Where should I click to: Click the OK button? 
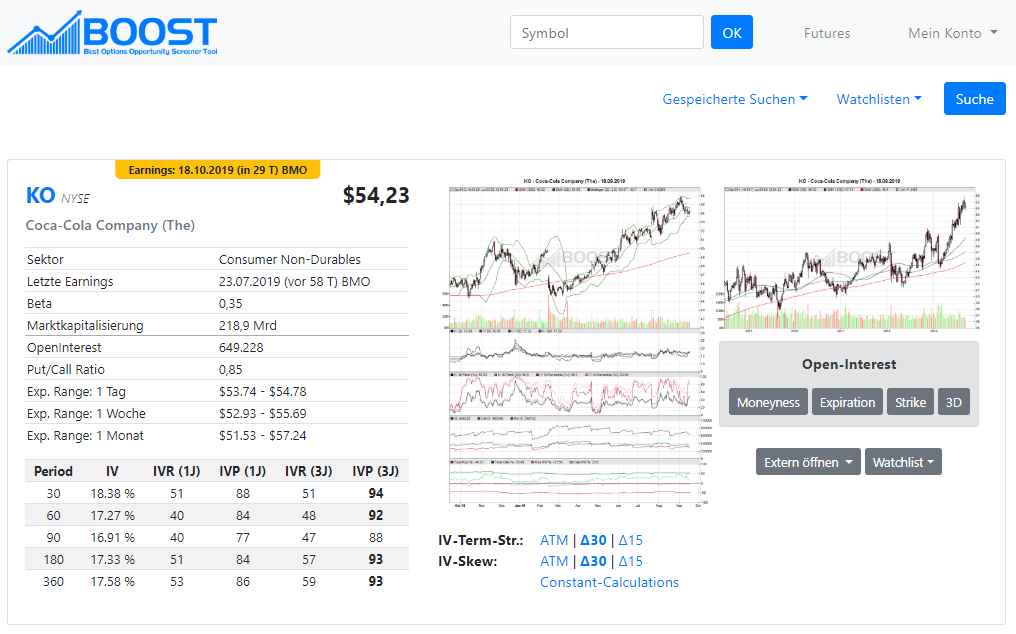click(x=732, y=32)
